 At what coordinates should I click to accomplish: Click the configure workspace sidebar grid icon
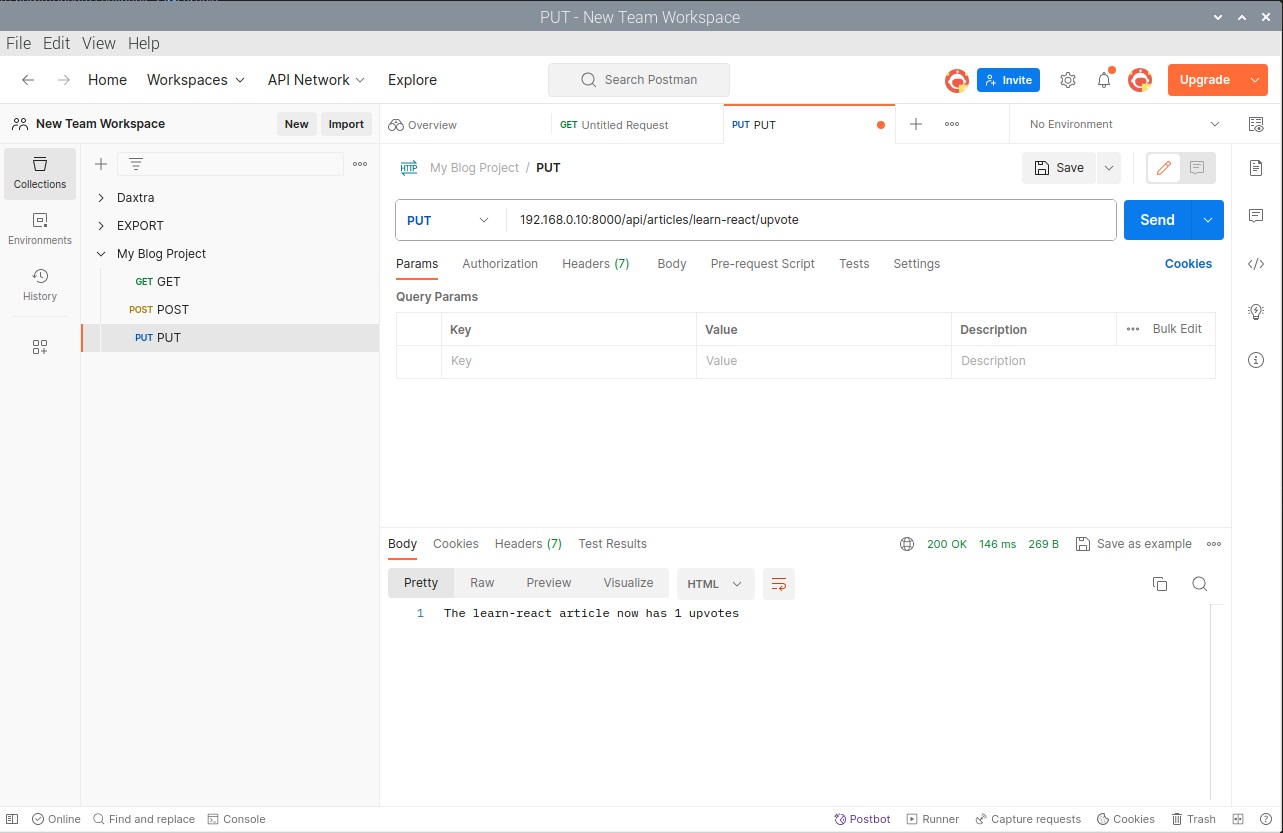[x=40, y=347]
